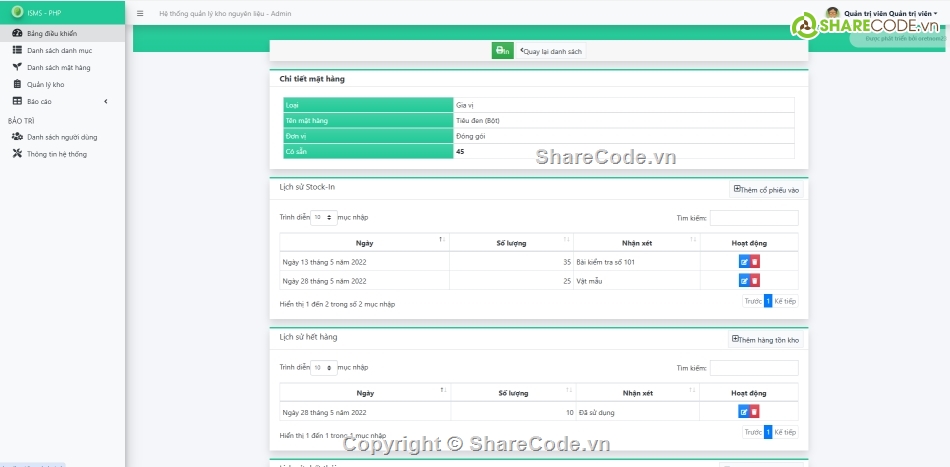Go to Quản lý kho in sidebar
The width and height of the screenshot is (950, 467).
(x=45, y=84)
